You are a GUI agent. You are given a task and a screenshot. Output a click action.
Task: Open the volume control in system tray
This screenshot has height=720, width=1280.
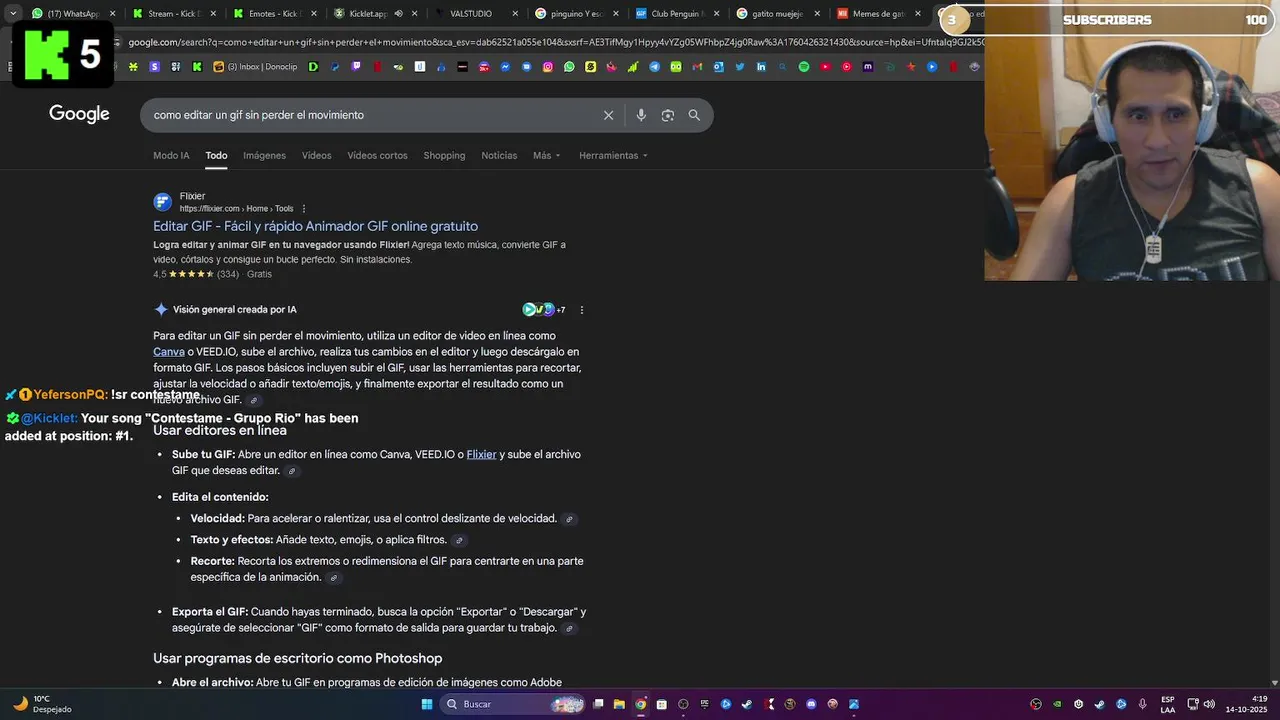[1209, 704]
